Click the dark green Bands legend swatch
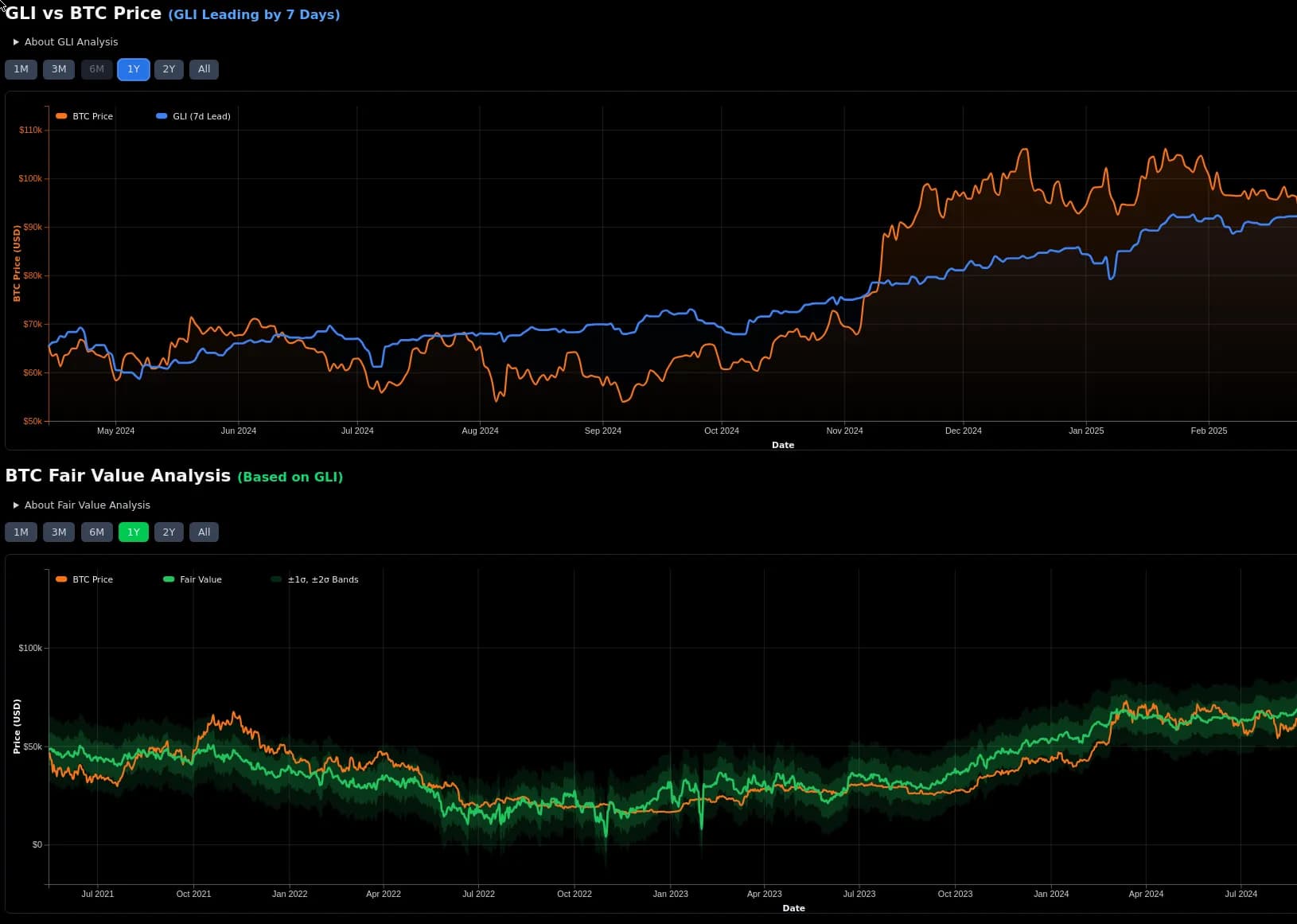Viewport: 1297px width, 924px height. 276,579
